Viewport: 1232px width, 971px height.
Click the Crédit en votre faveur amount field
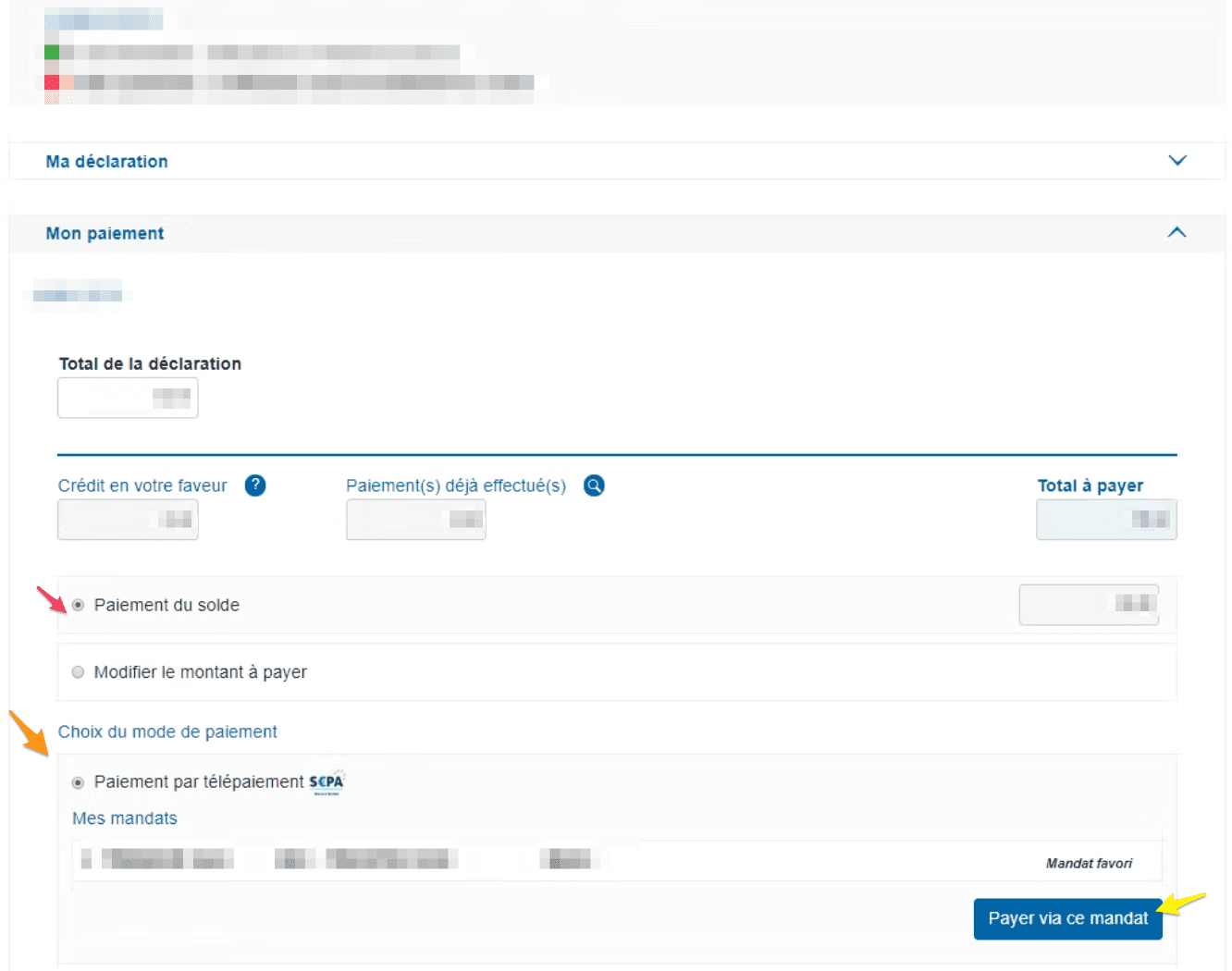tap(128, 520)
